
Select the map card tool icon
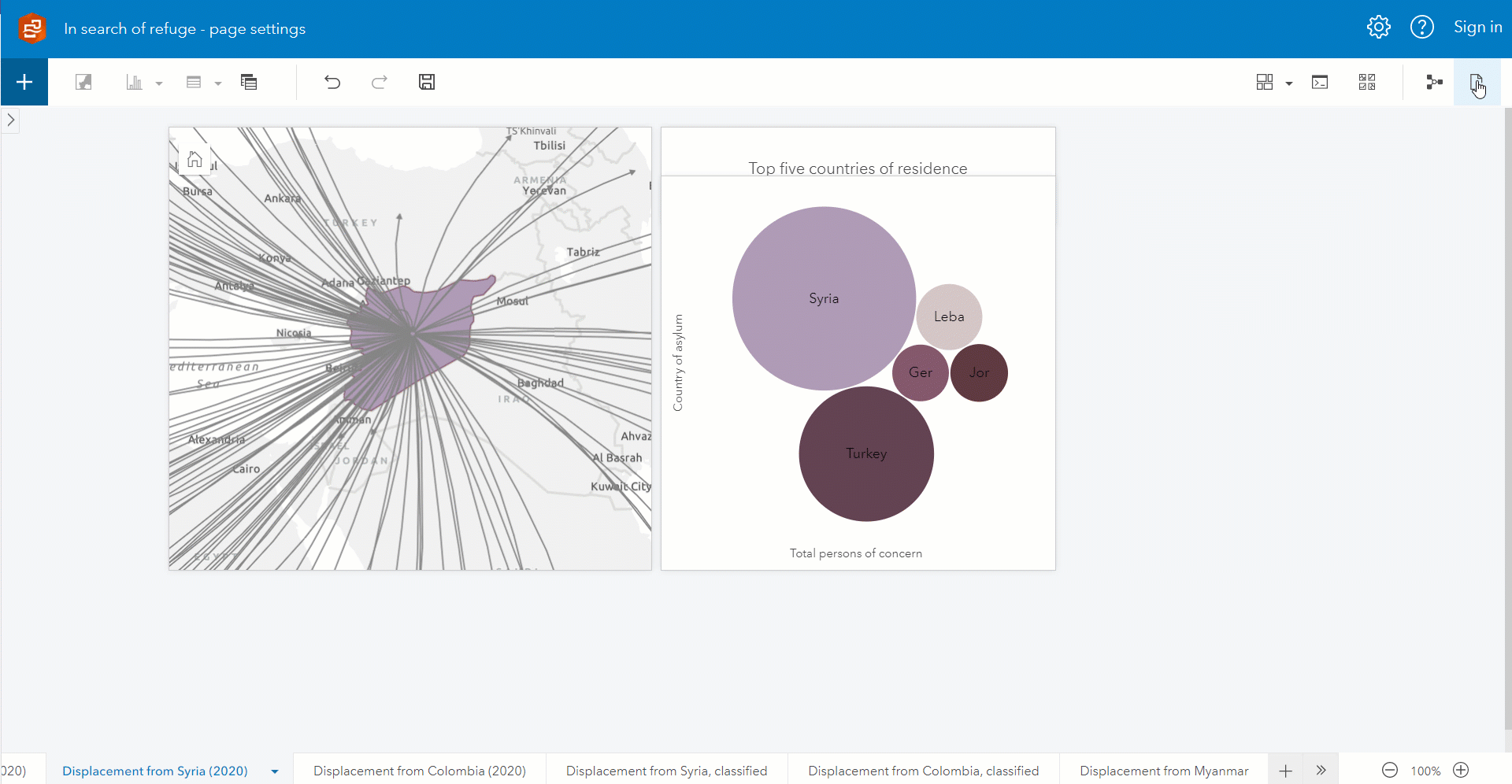tap(83, 82)
